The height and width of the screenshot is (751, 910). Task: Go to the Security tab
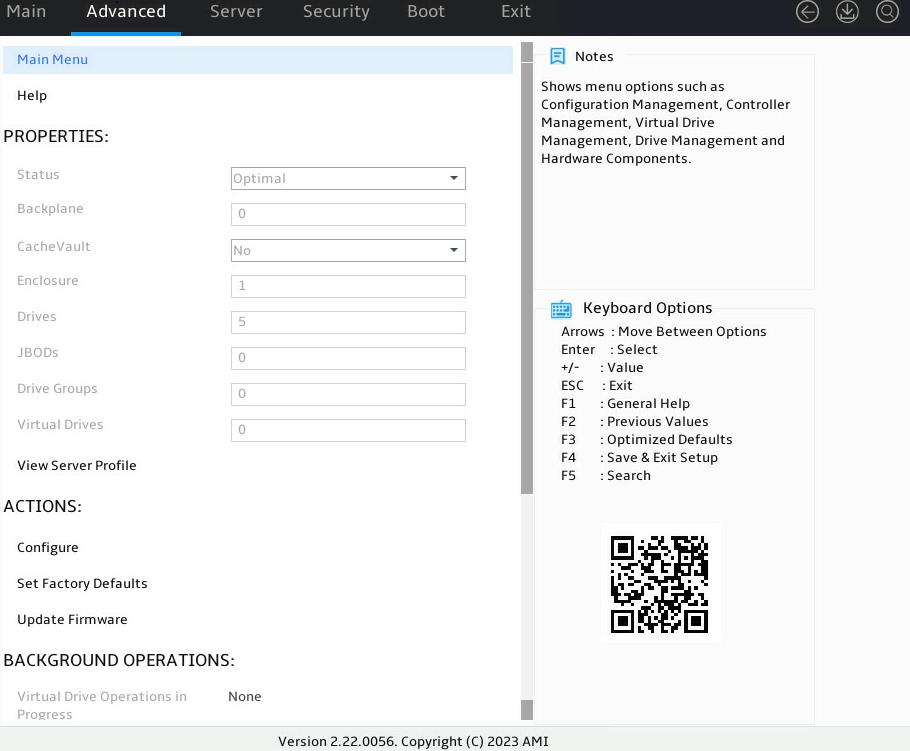click(336, 11)
